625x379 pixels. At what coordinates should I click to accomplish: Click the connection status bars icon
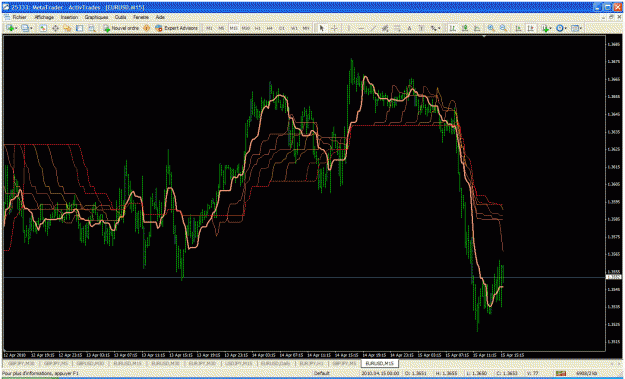[561, 373]
